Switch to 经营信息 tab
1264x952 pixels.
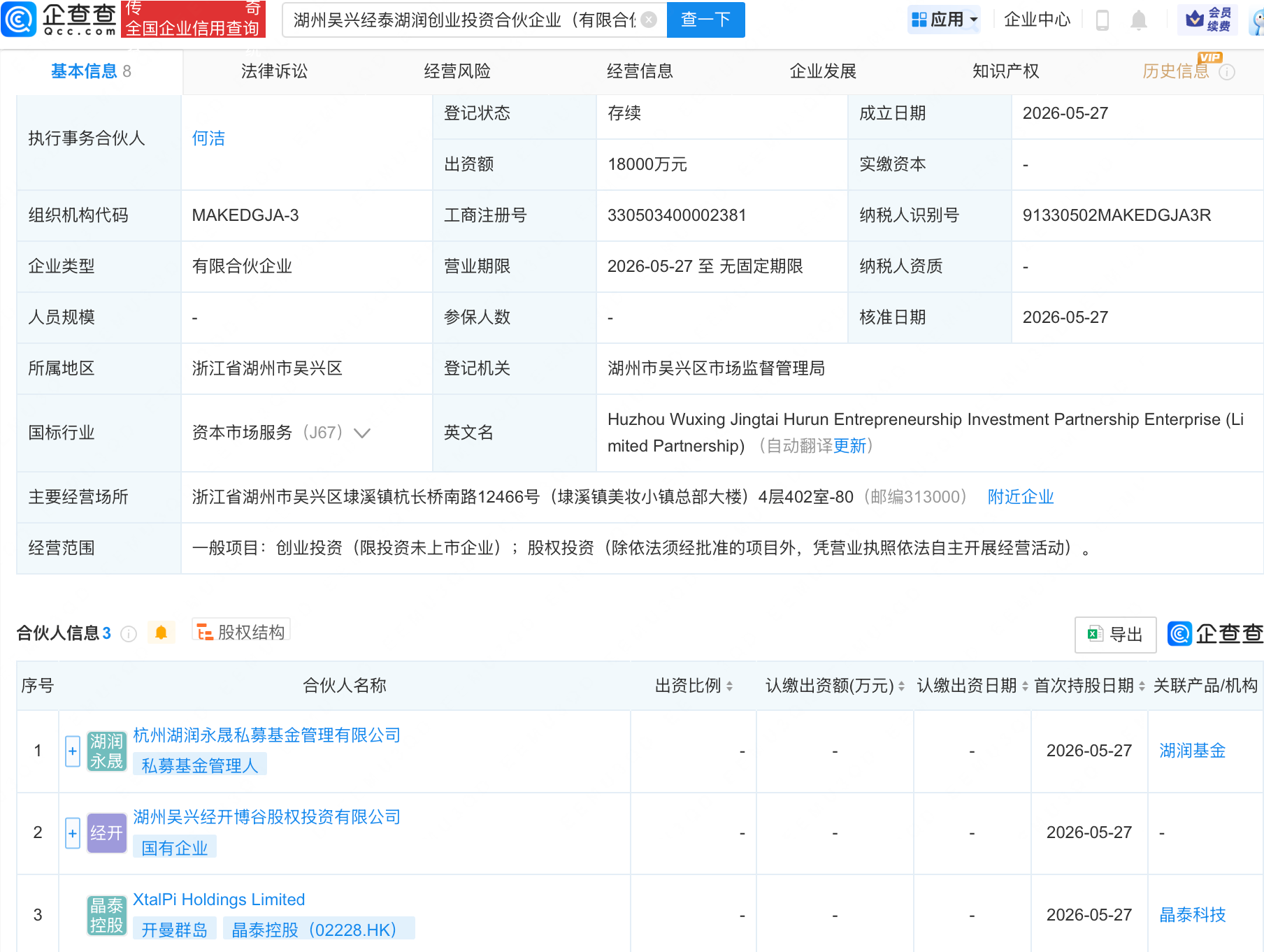(640, 71)
